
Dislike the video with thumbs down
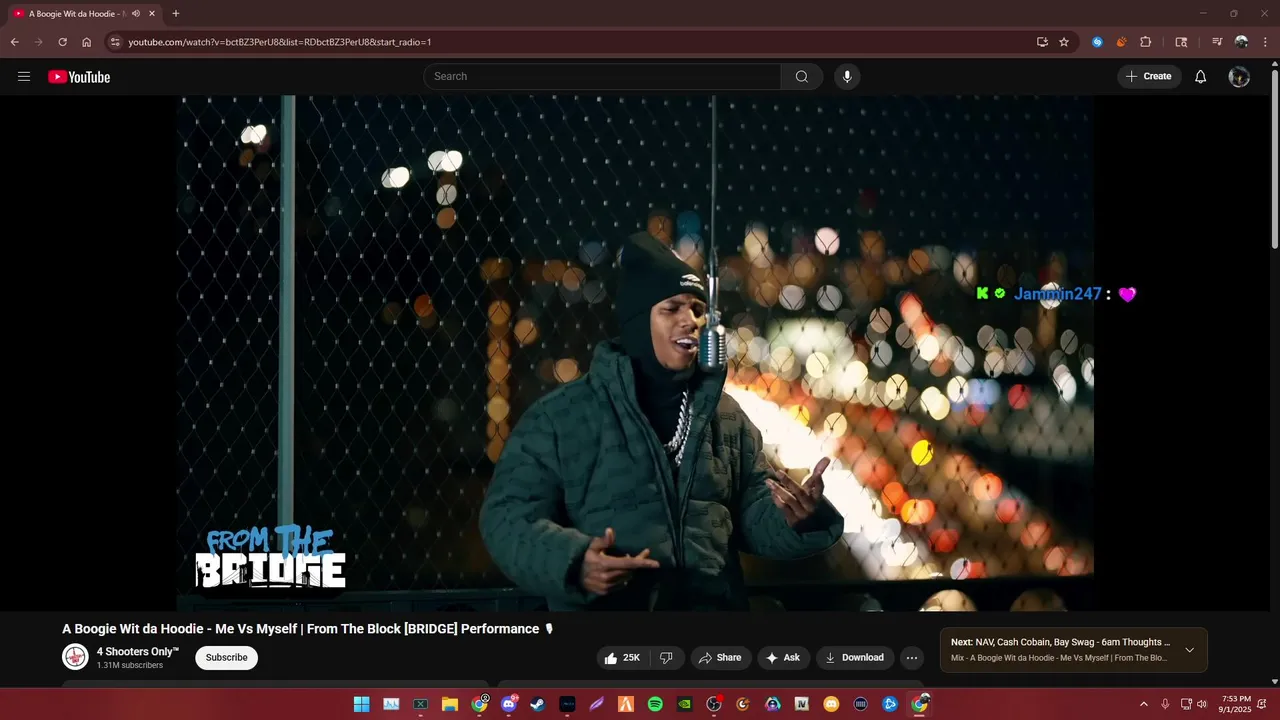pos(667,658)
